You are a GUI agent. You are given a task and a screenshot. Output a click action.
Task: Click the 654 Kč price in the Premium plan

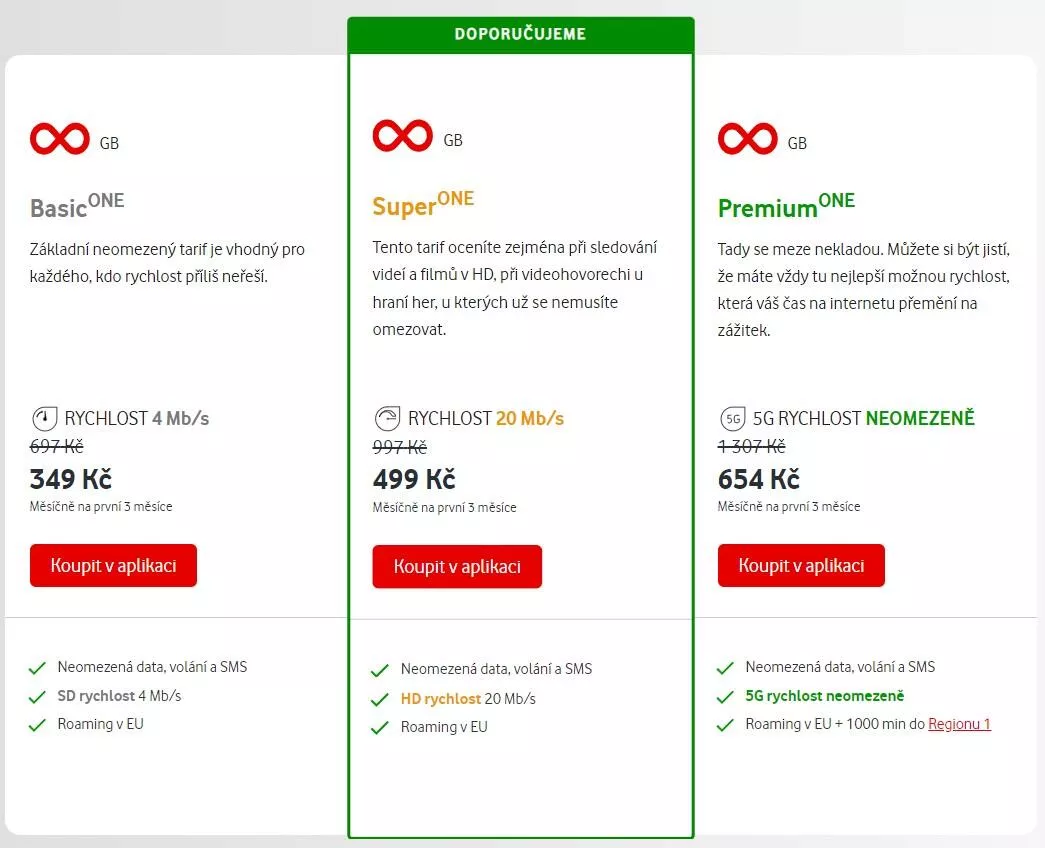pos(758,479)
